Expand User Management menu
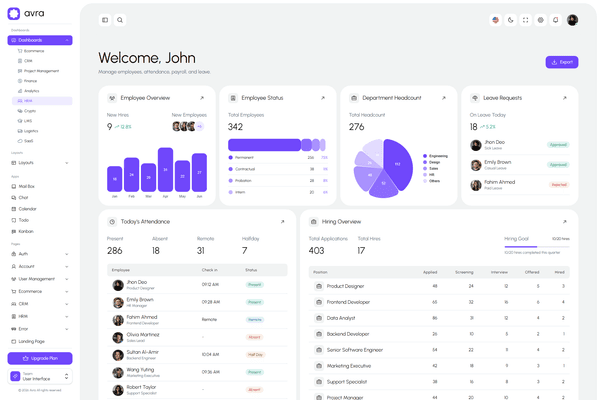 (40, 279)
